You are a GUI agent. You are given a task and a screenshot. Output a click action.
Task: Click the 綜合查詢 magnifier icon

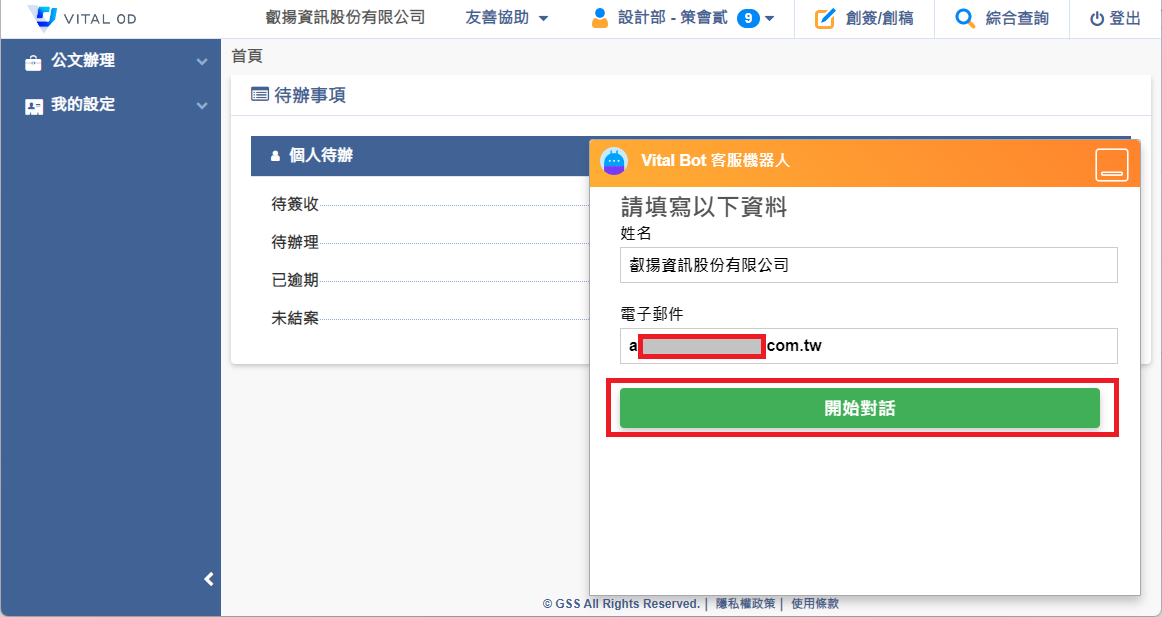click(x=965, y=18)
